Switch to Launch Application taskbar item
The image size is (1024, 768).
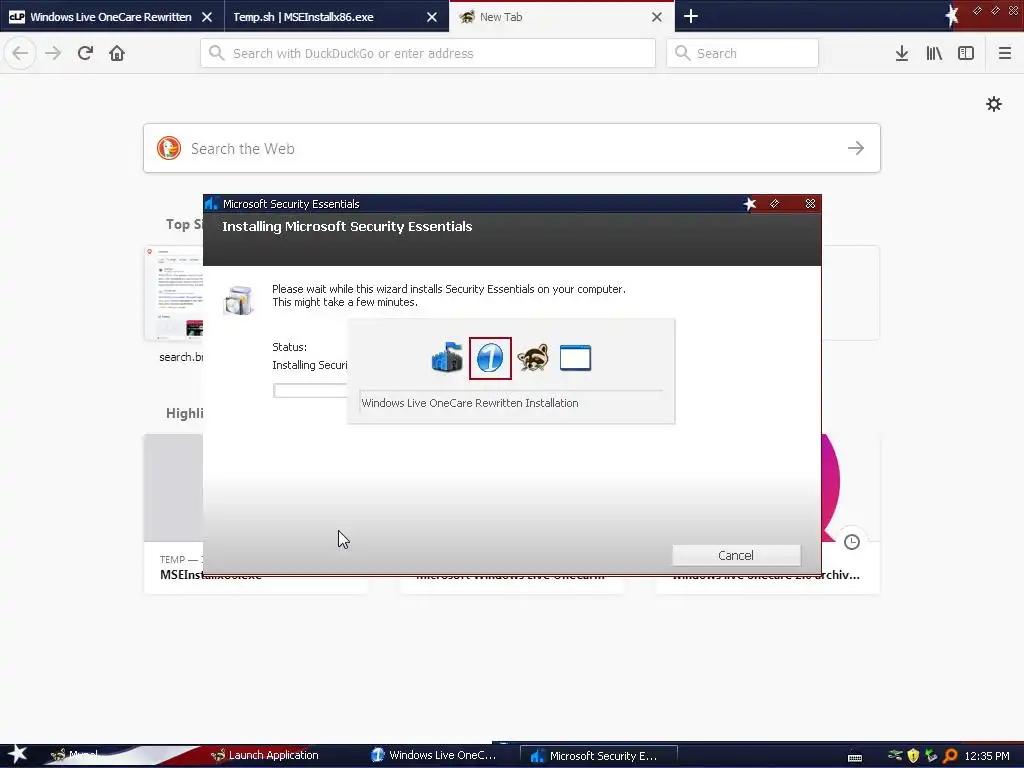264,755
